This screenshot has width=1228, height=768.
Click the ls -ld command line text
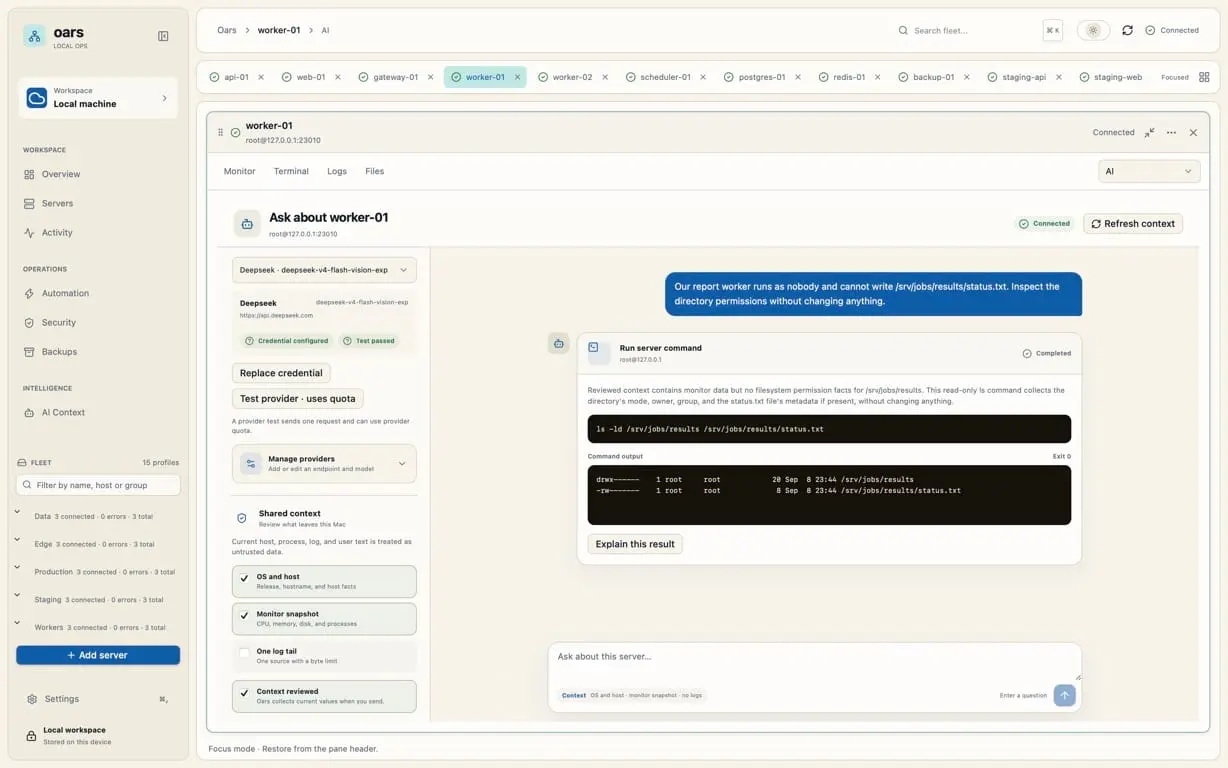pos(710,429)
